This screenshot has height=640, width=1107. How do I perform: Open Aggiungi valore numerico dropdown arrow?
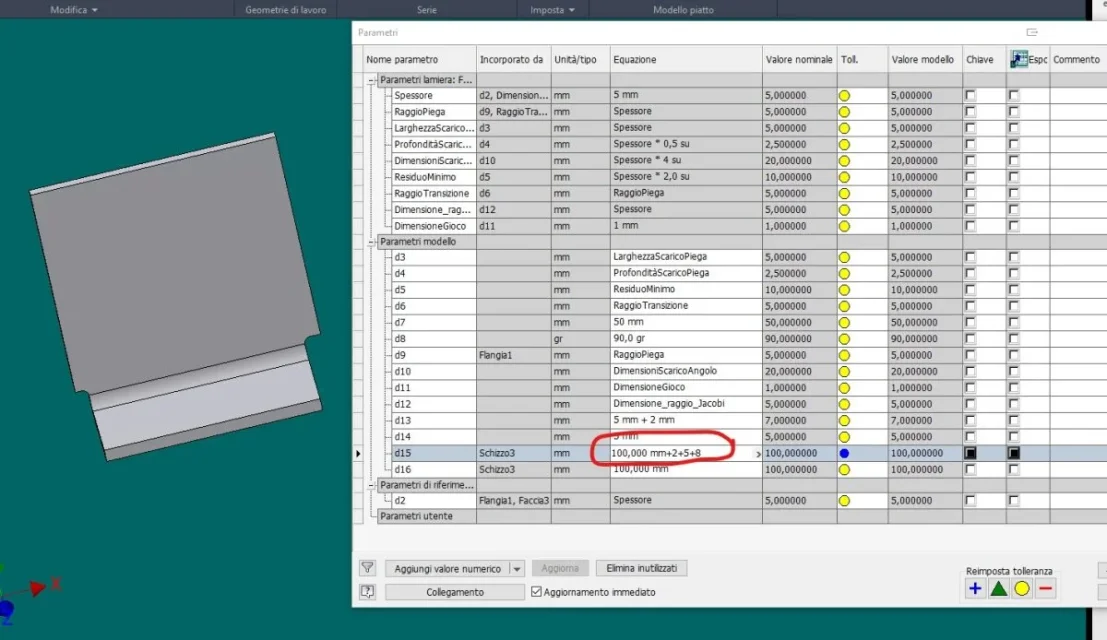point(517,569)
